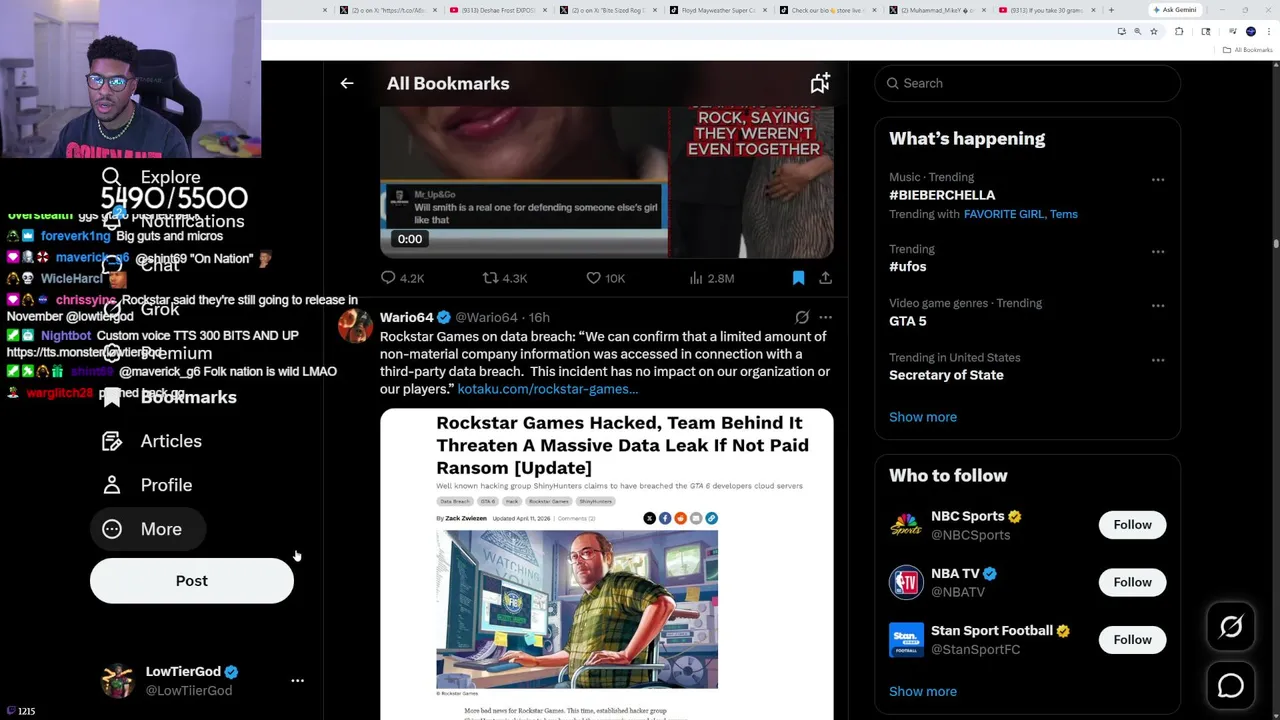This screenshot has width=1280, height=720.
Task: Follow Stan Sport Football
Action: [x=1132, y=640]
